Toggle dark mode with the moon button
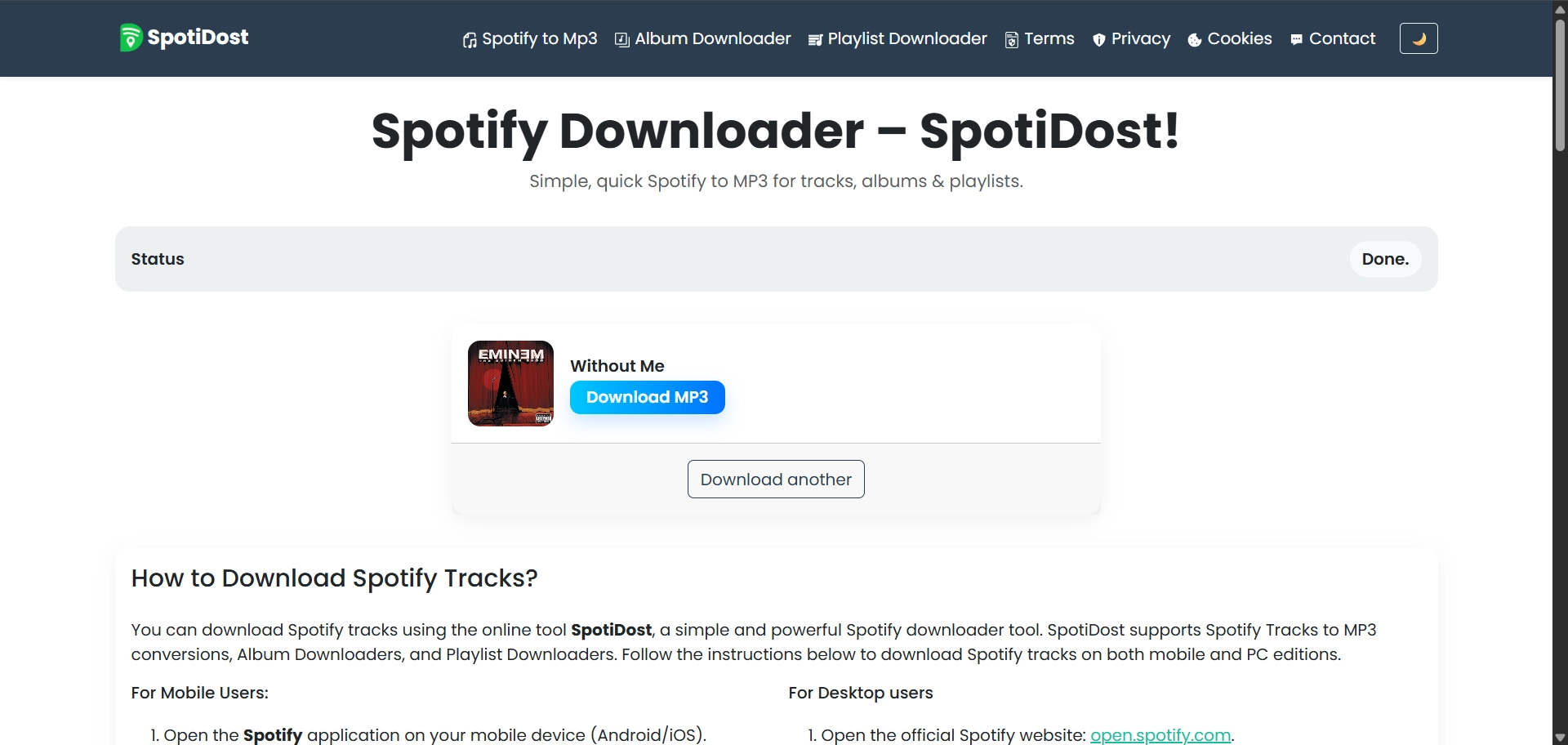 (1419, 38)
